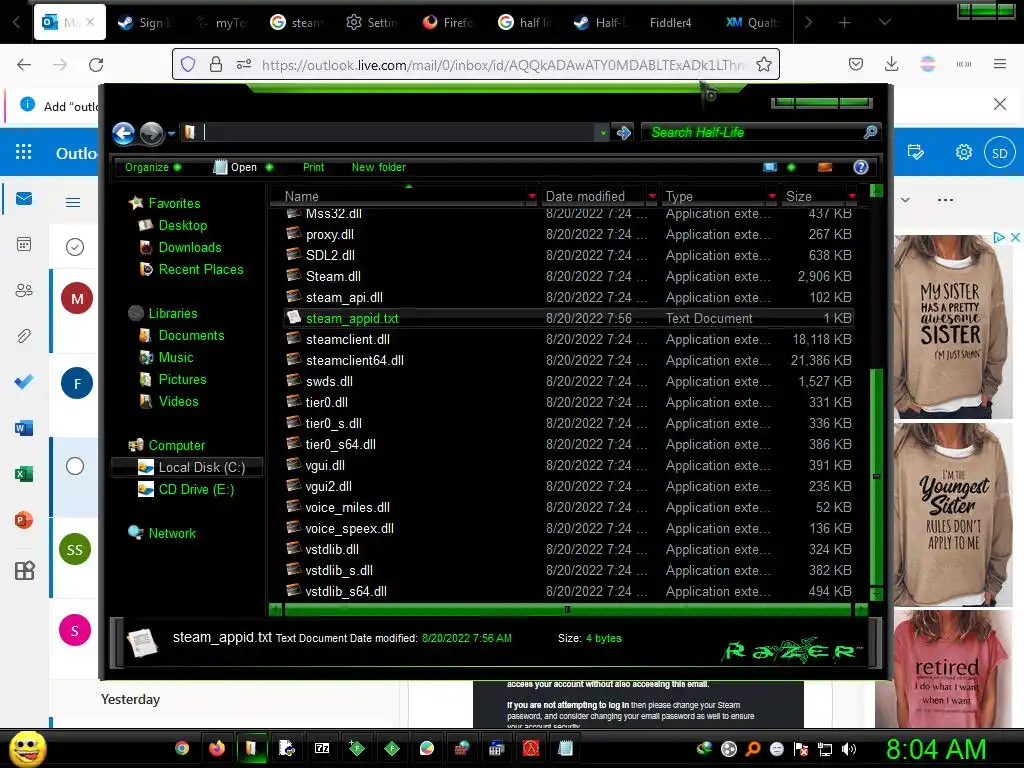Switch to the Settings browser tab

point(372,23)
